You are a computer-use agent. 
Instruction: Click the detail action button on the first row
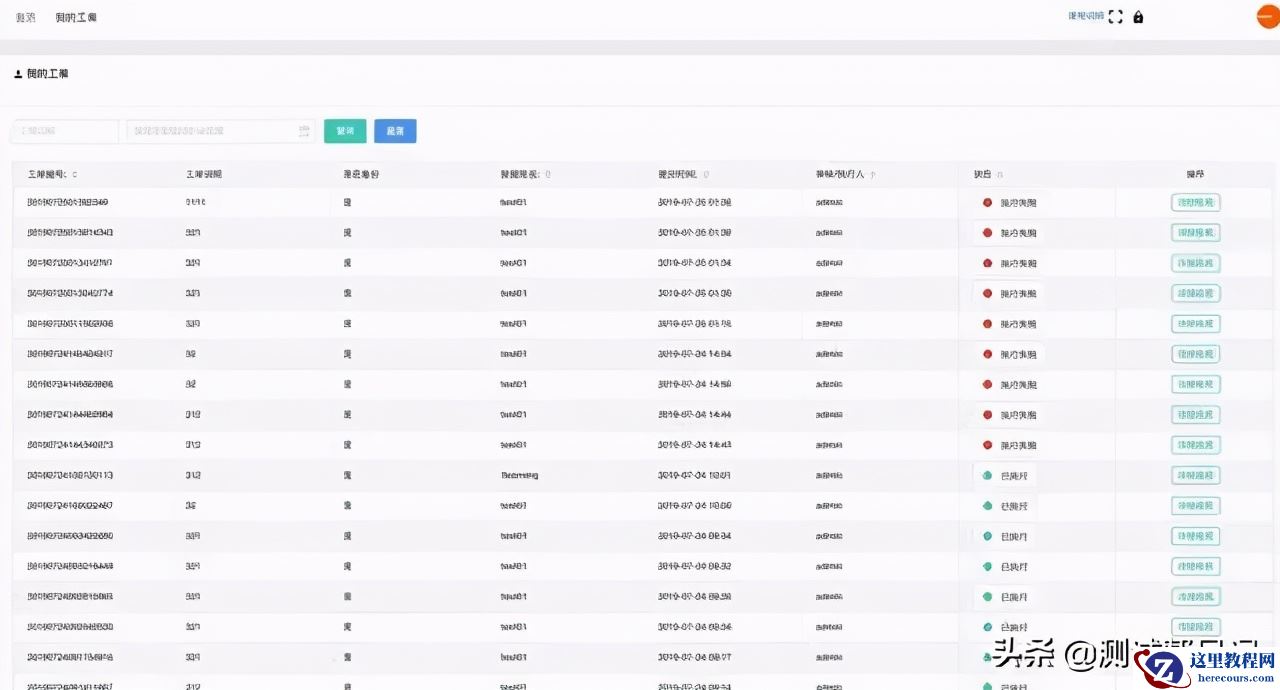pos(1196,202)
